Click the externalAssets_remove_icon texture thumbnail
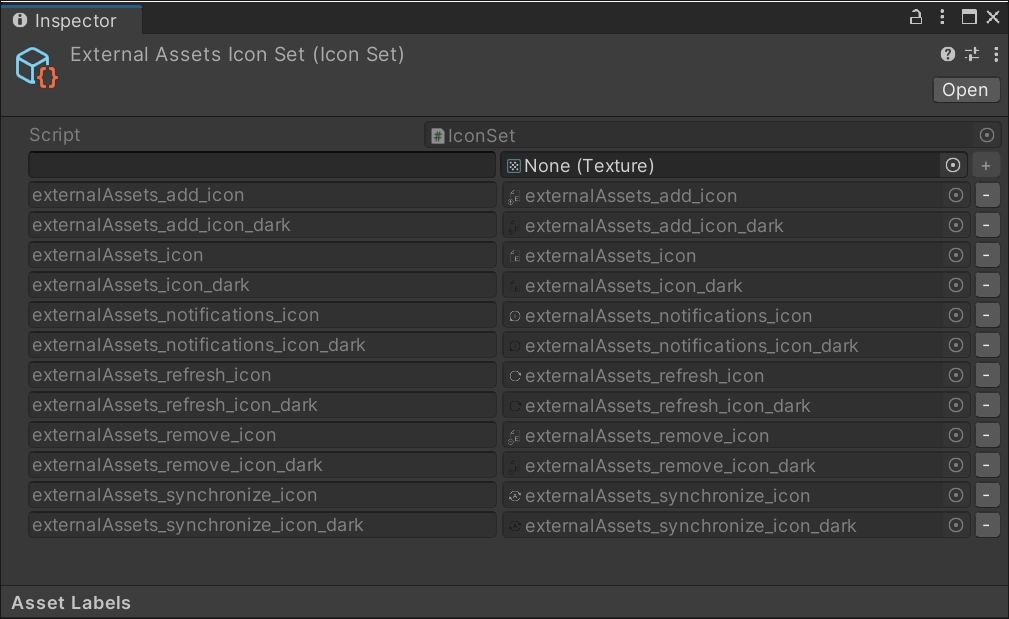 513,435
